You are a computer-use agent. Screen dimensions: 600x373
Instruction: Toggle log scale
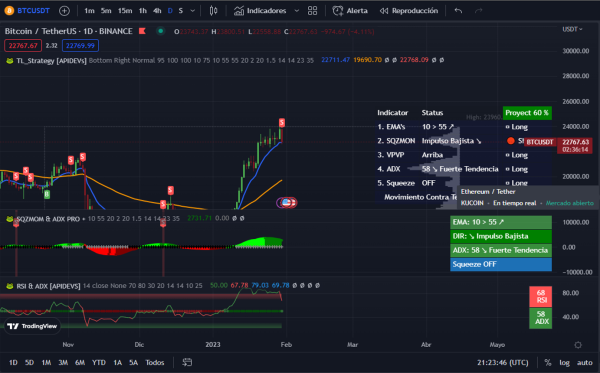pyautogui.click(x=564, y=362)
